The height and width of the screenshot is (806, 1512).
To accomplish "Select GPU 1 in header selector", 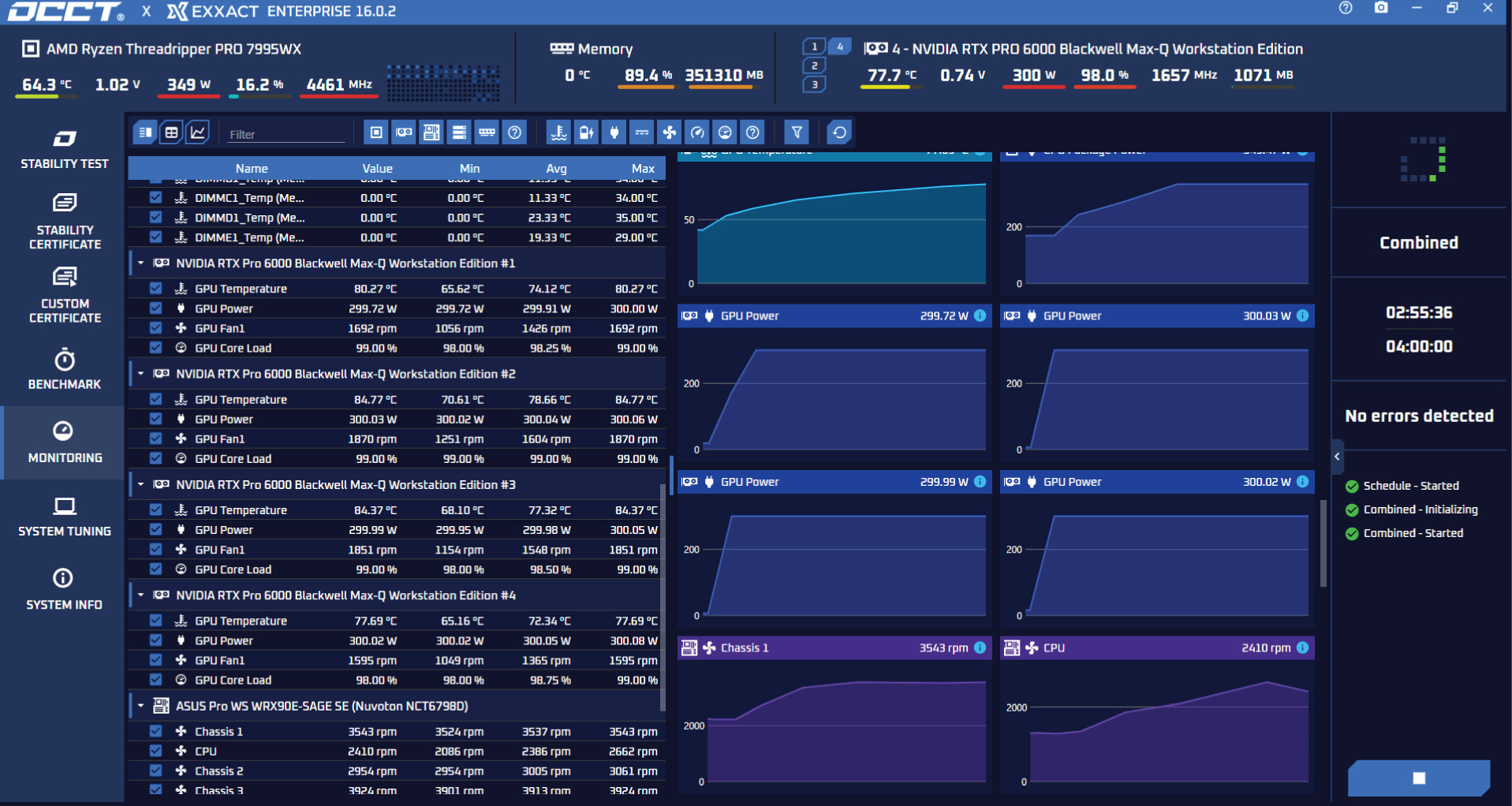I will 814,47.
